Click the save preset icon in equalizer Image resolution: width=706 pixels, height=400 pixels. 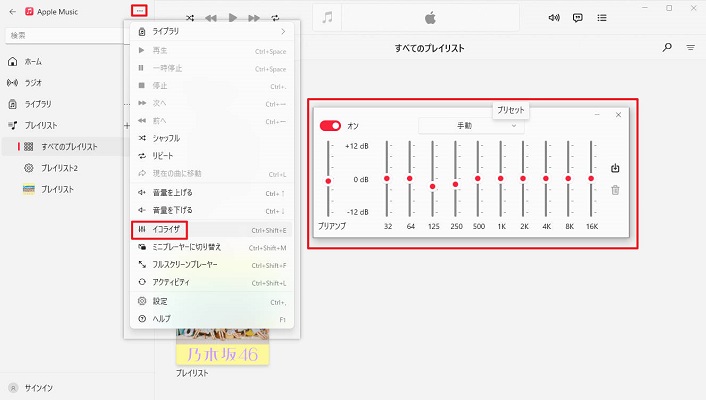click(x=615, y=168)
